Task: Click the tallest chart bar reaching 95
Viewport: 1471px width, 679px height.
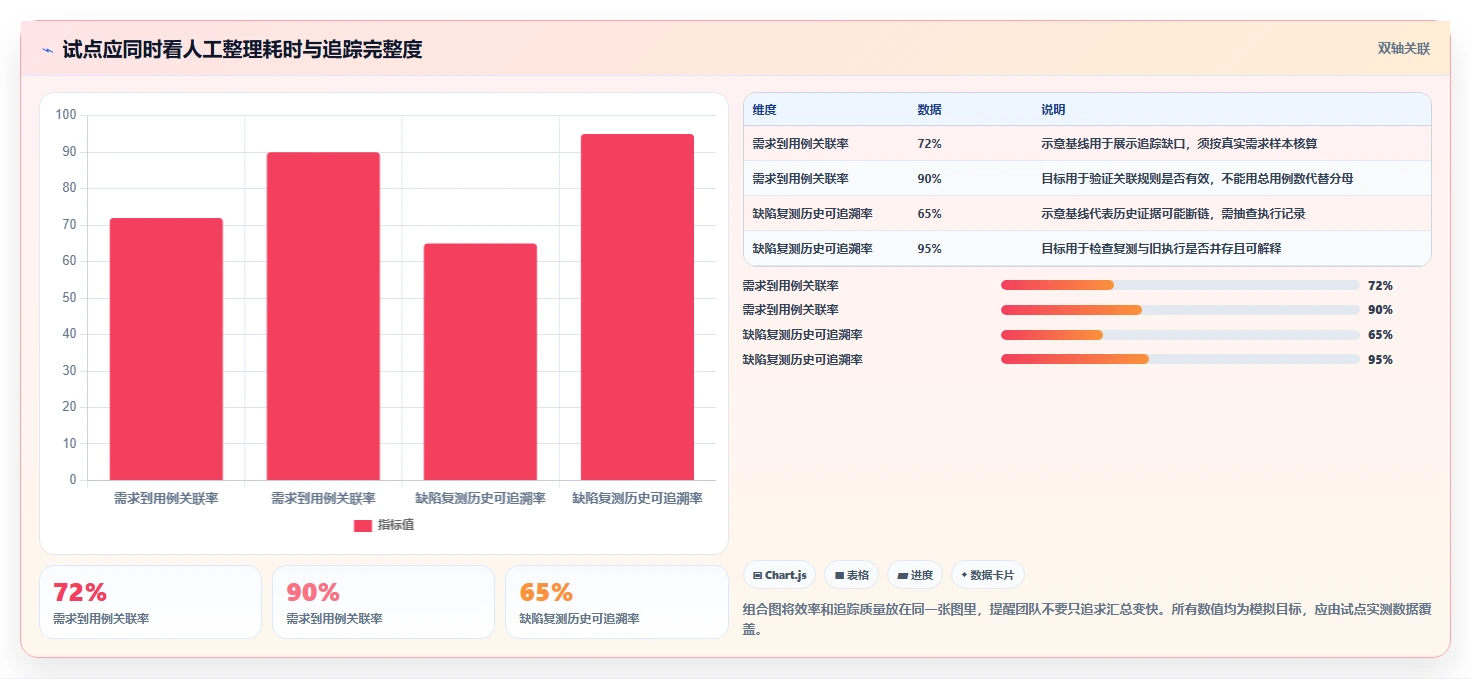Action: click(637, 307)
